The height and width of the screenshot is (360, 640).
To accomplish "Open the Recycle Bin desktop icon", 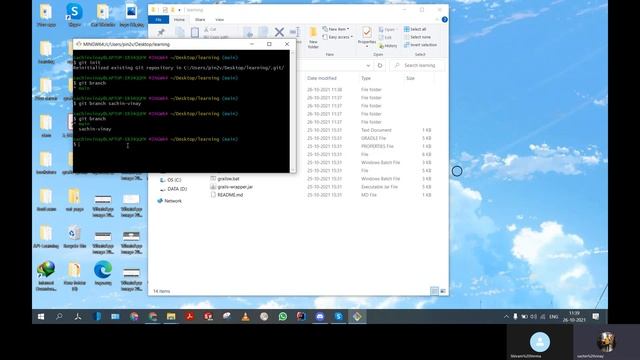I will tap(74, 237).
